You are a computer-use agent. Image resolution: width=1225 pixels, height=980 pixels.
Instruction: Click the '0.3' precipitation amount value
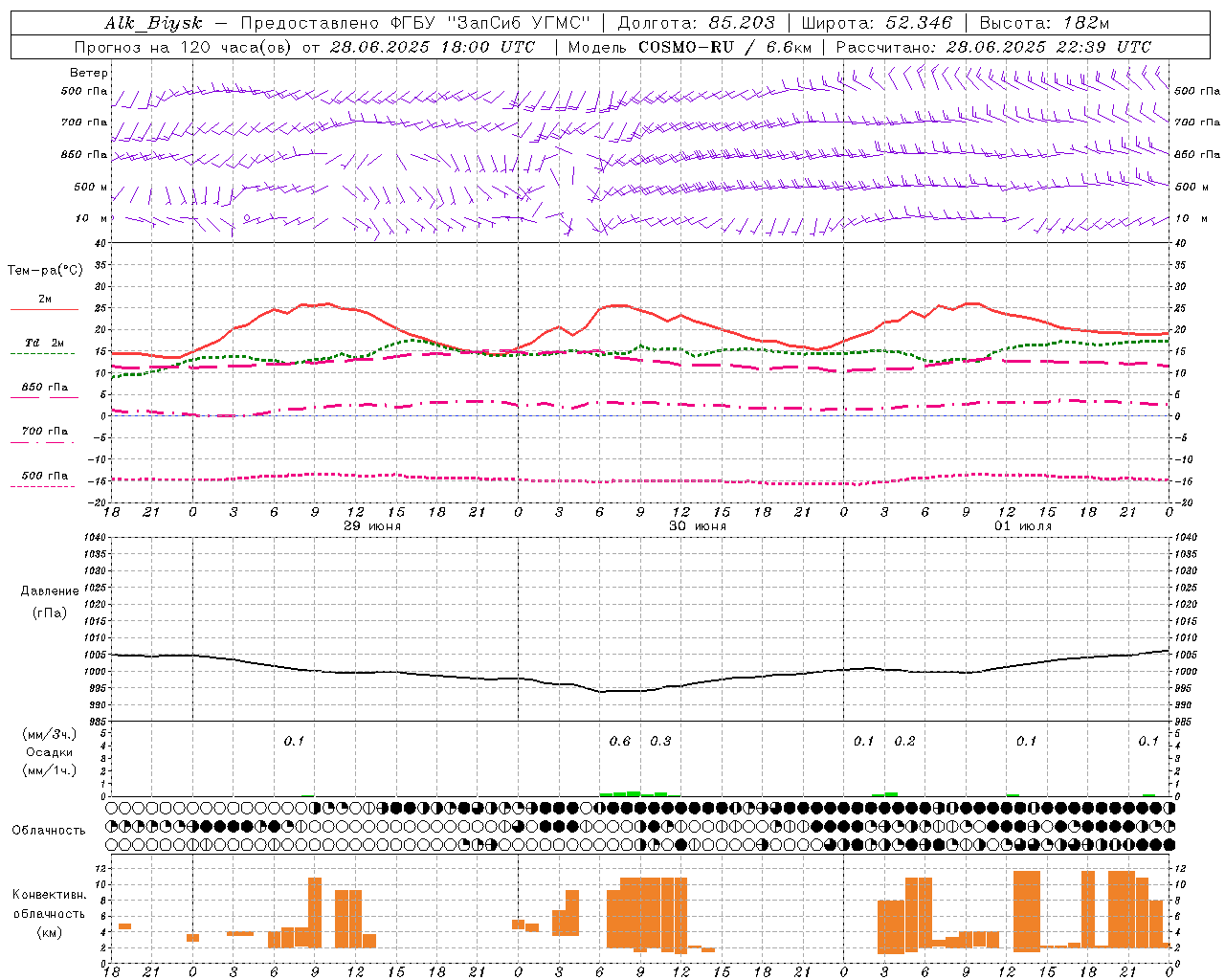(660, 741)
